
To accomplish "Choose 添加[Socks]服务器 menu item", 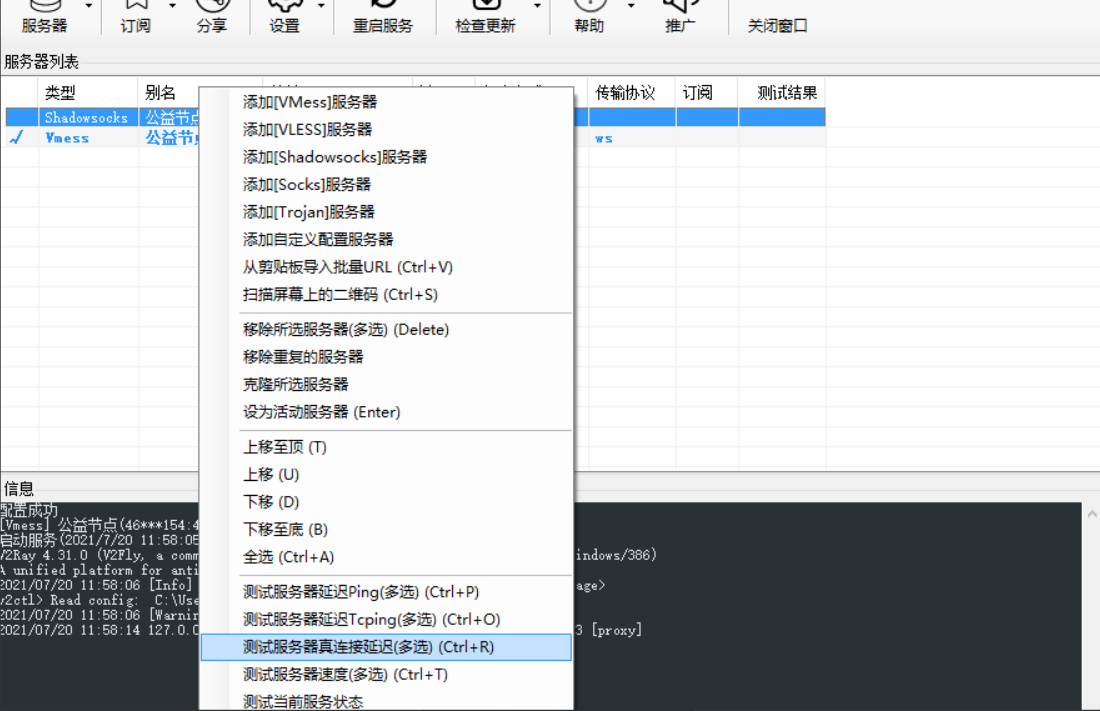I will pos(386,185).
